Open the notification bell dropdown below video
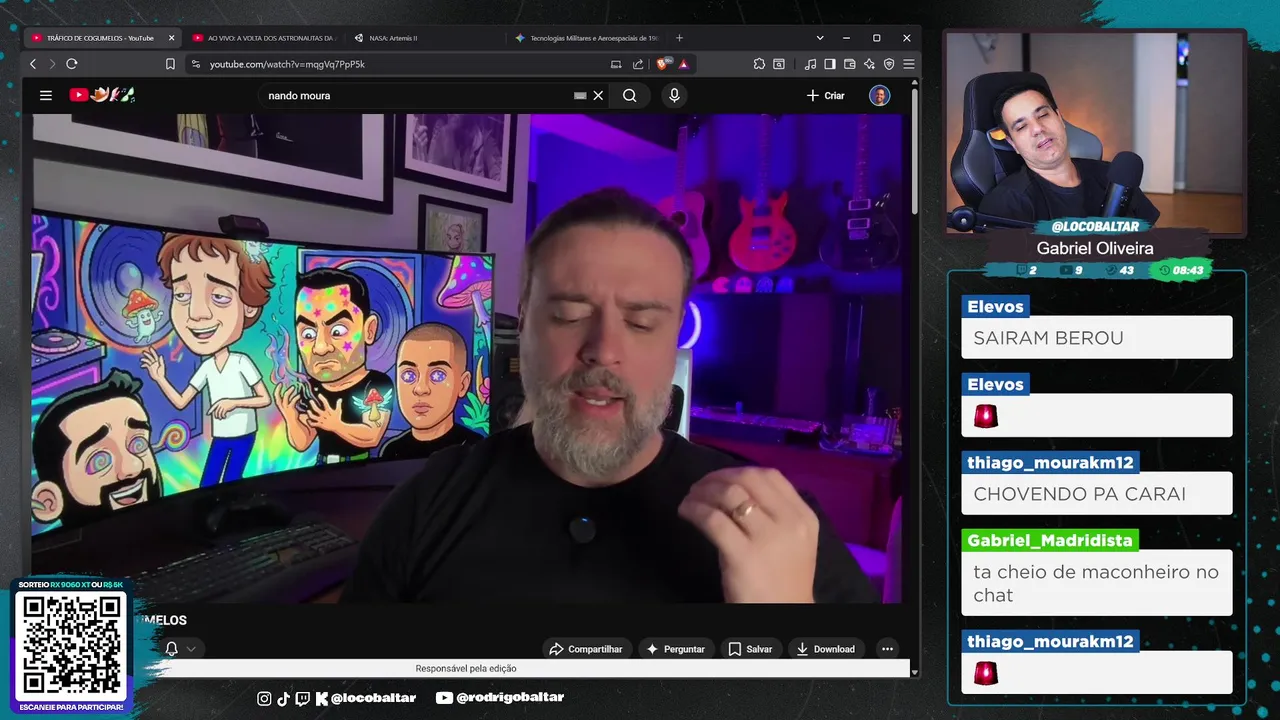 [180, 649]
